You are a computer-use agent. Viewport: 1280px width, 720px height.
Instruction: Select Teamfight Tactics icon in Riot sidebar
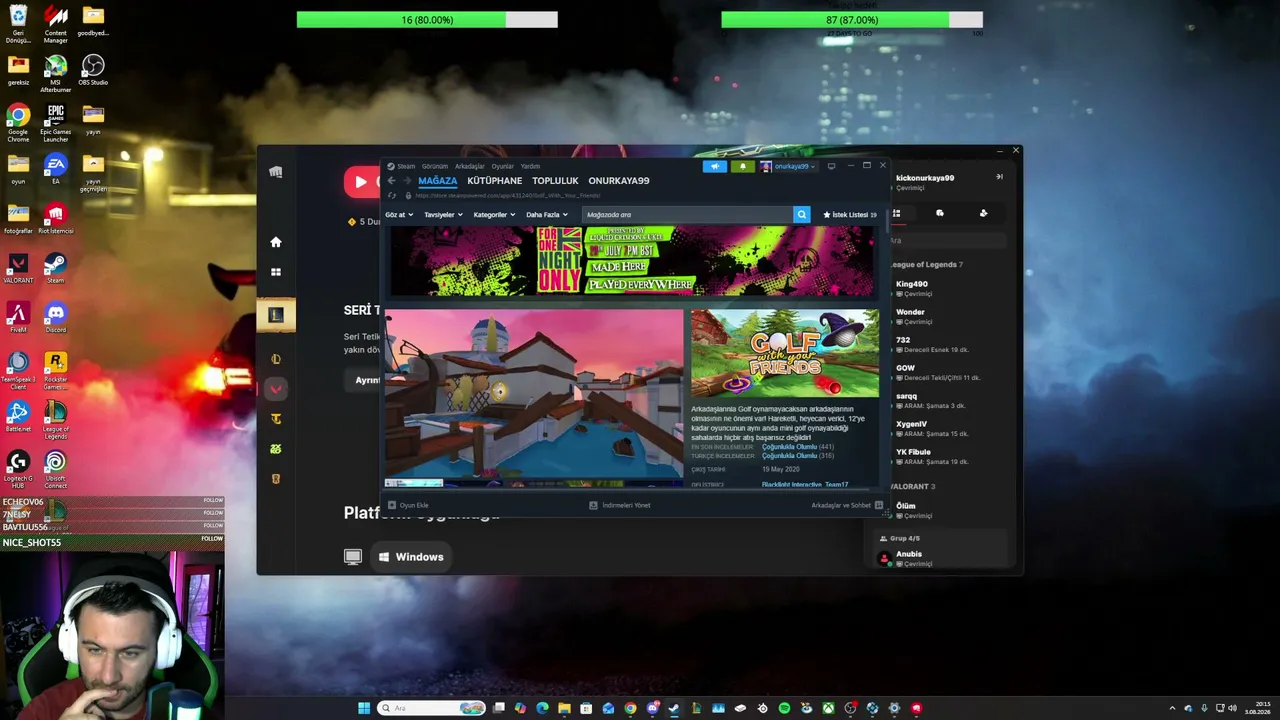276,419
